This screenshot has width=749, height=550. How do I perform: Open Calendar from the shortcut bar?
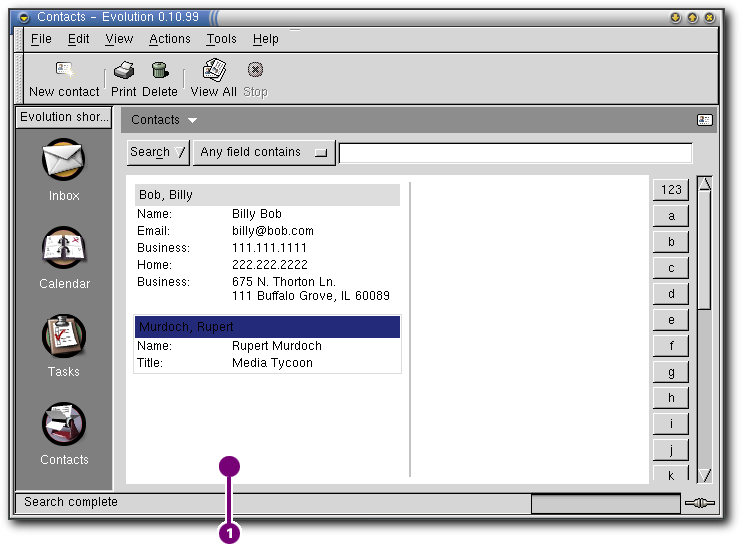pos(64,248)
